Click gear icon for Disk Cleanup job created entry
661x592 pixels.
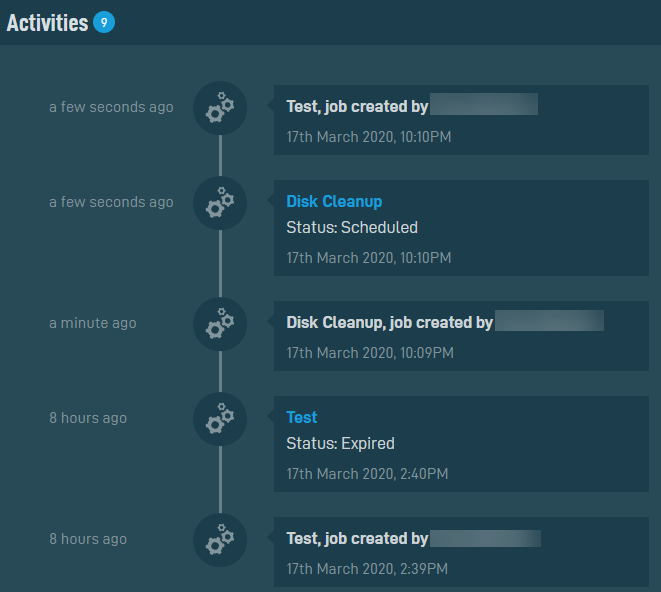(220, 324)
